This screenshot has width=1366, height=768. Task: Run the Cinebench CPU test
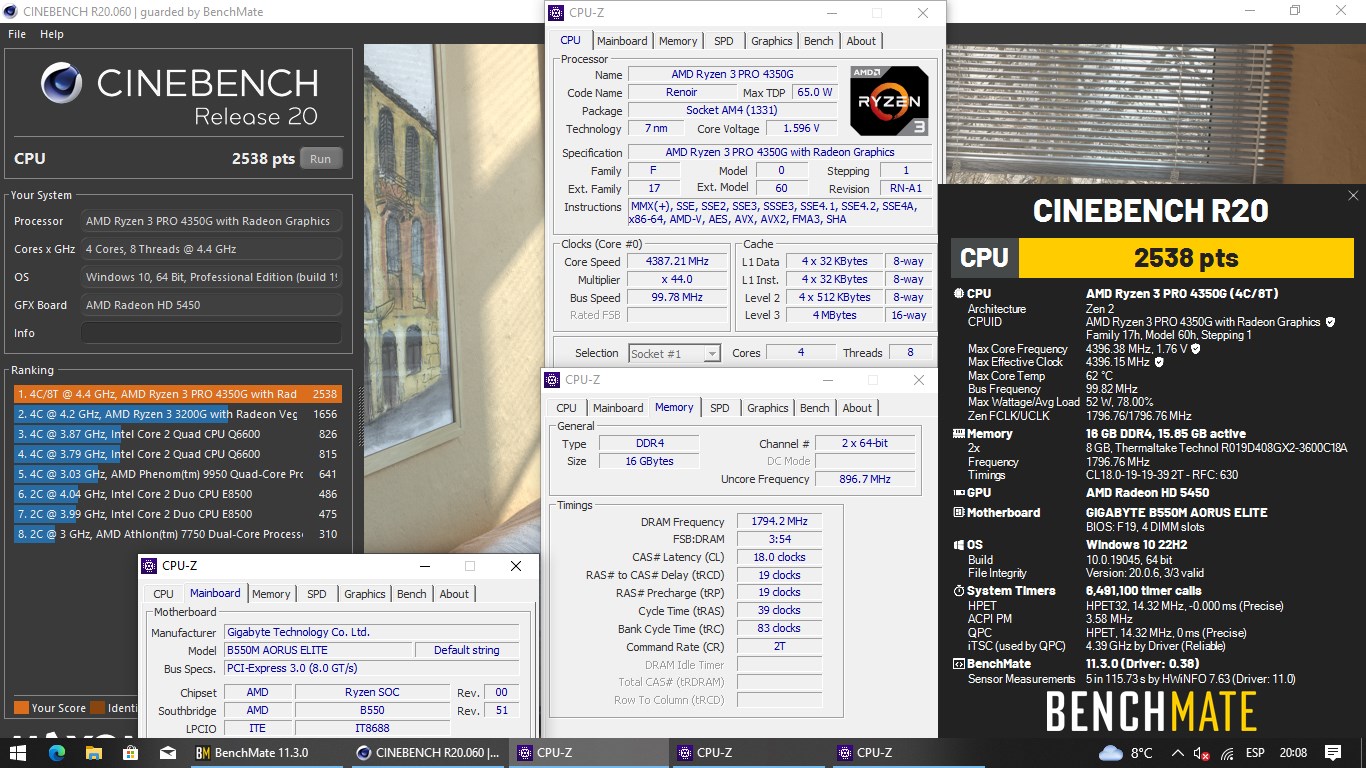(x=320, y=159)
